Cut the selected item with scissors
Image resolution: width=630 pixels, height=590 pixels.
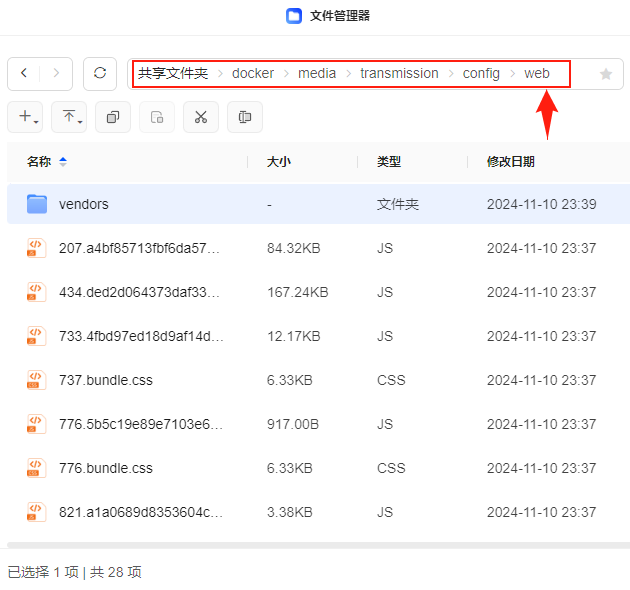tap(201, 117)
